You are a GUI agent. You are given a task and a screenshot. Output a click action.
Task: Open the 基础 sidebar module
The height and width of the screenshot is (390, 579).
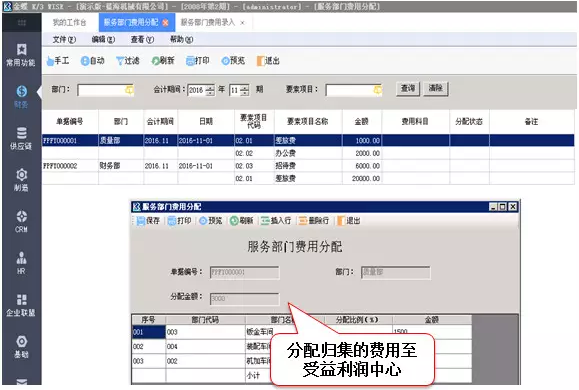(21, 347)
